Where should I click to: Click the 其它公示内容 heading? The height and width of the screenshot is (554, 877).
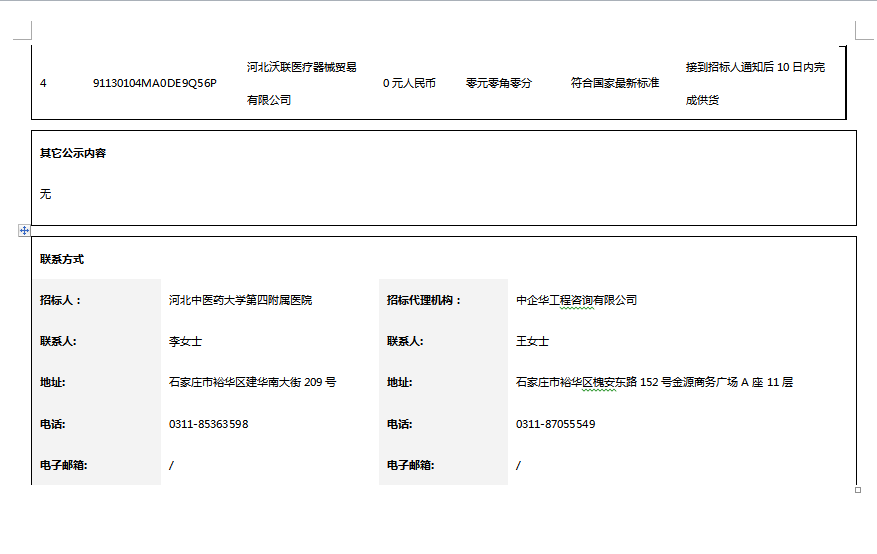pyautogui.click(x=73, y=153)
